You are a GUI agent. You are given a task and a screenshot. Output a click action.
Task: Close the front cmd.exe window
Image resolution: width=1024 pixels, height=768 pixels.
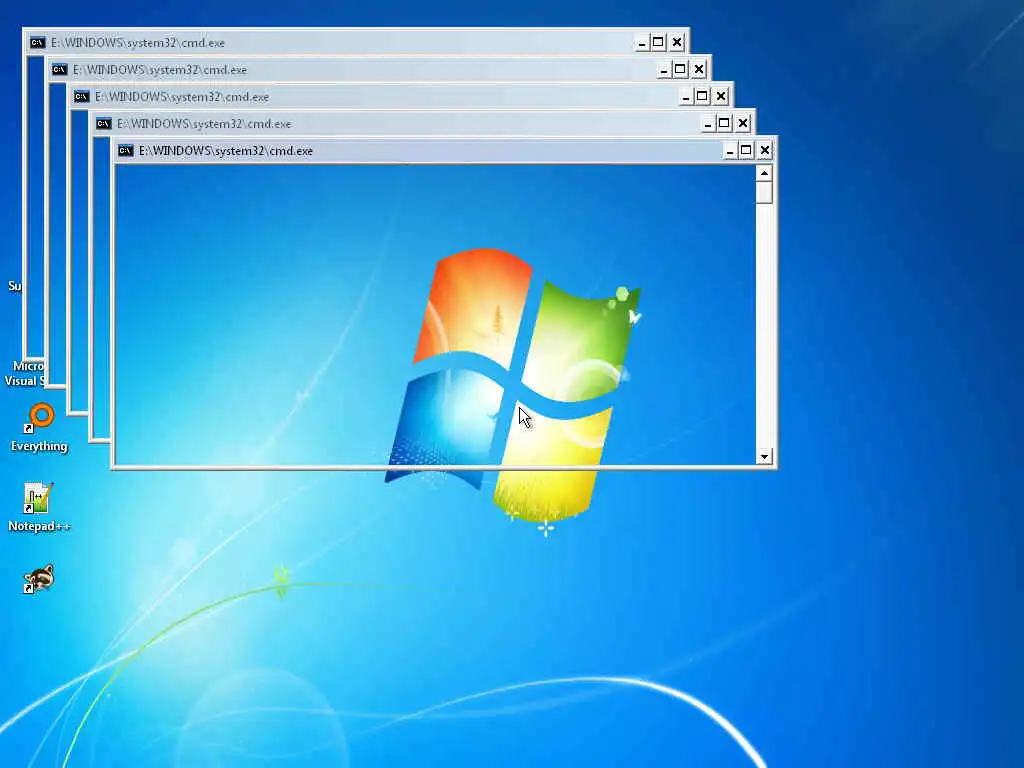(x=765, y=151)
